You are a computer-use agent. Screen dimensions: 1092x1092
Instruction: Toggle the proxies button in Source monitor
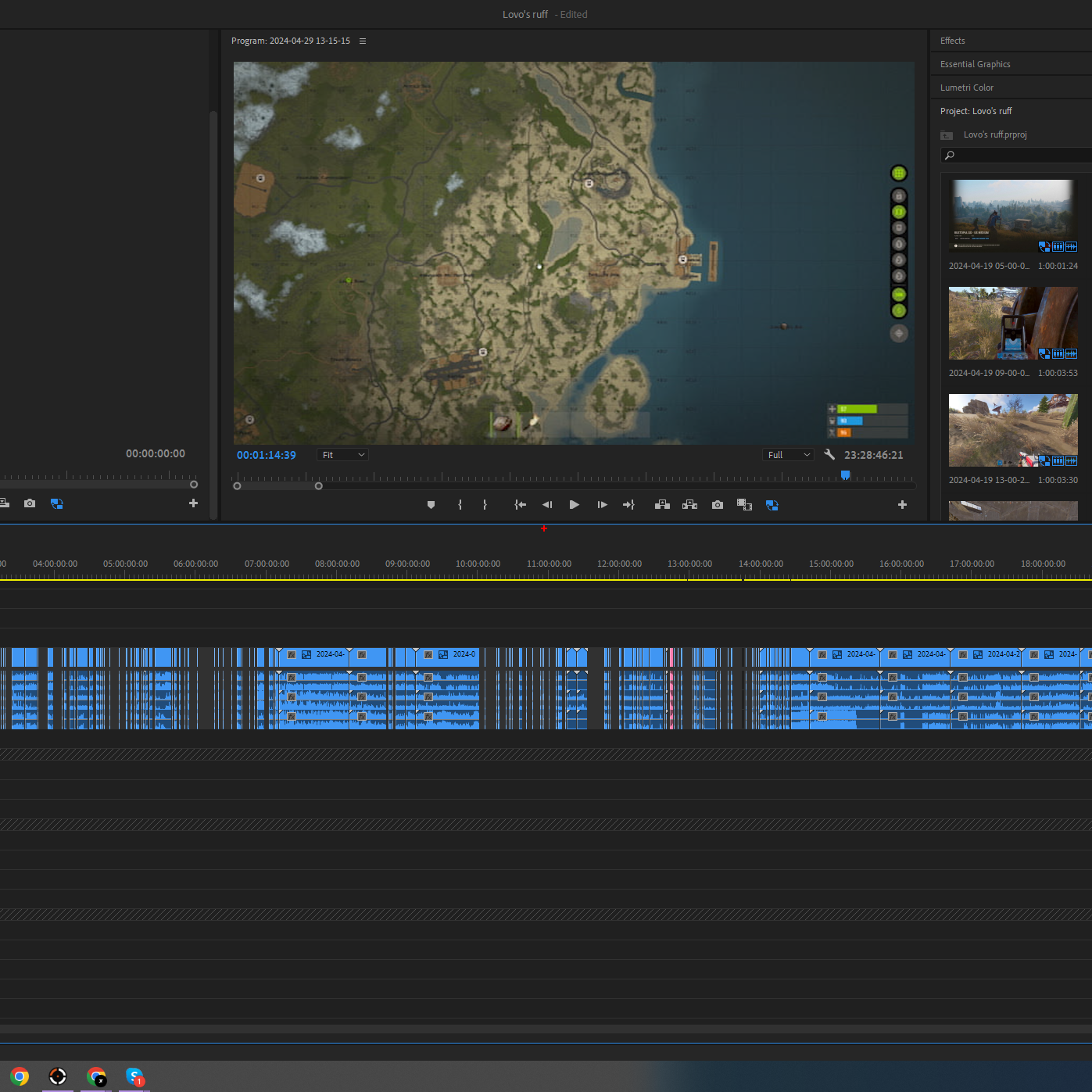tap(56, 504)
